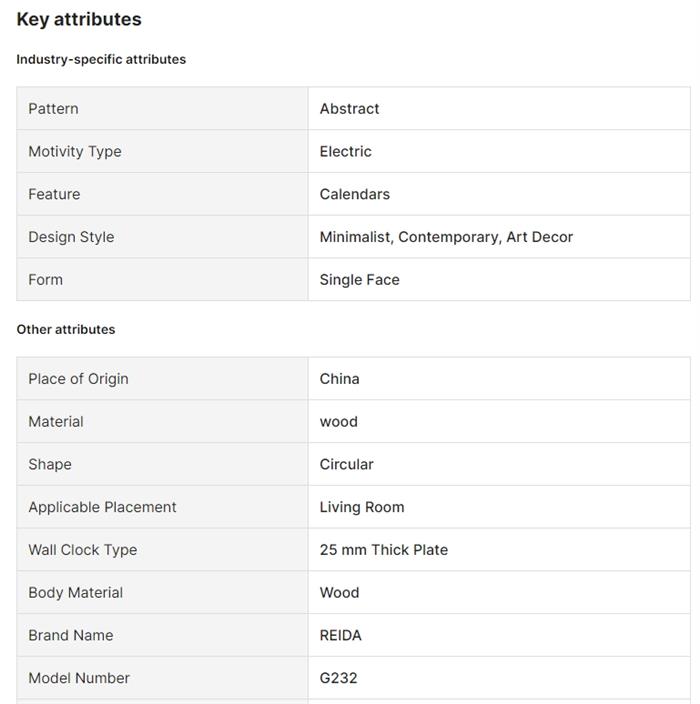Click the Living Room value
The image size is (700, 704).
[362, 507]
